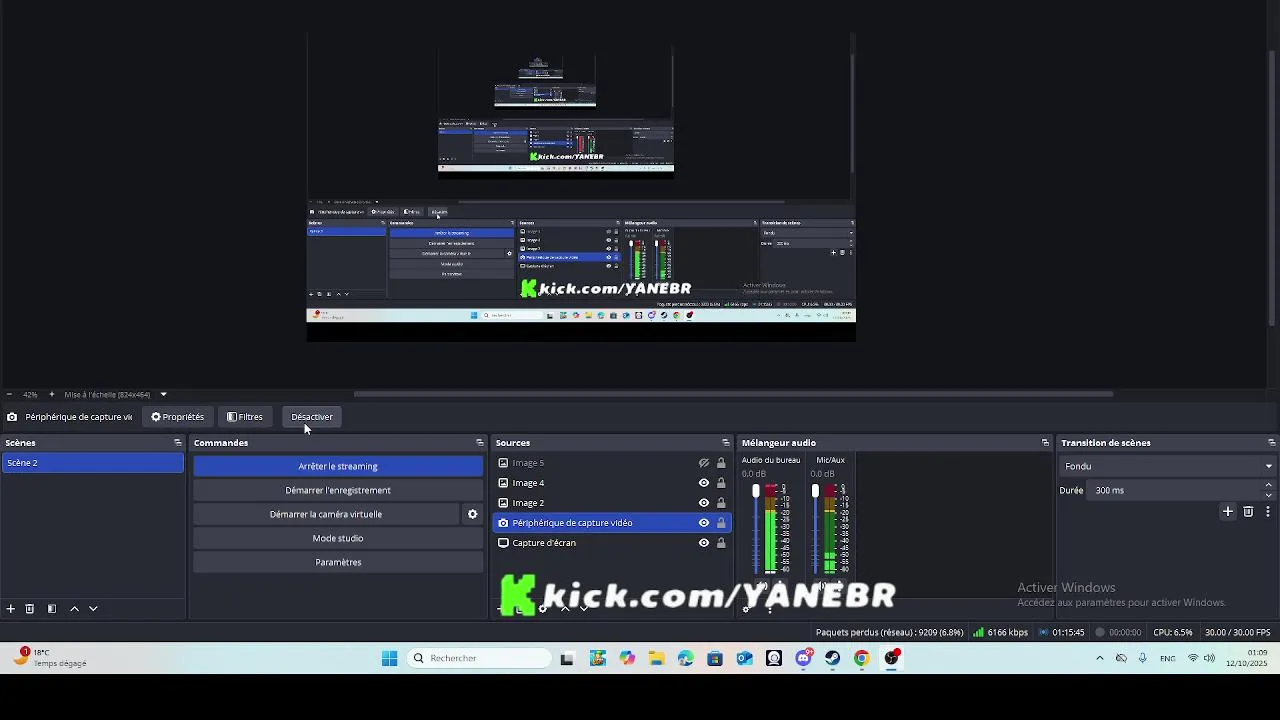
Task: Click the preview horizontal scrollbar
Action: (733, 394)
